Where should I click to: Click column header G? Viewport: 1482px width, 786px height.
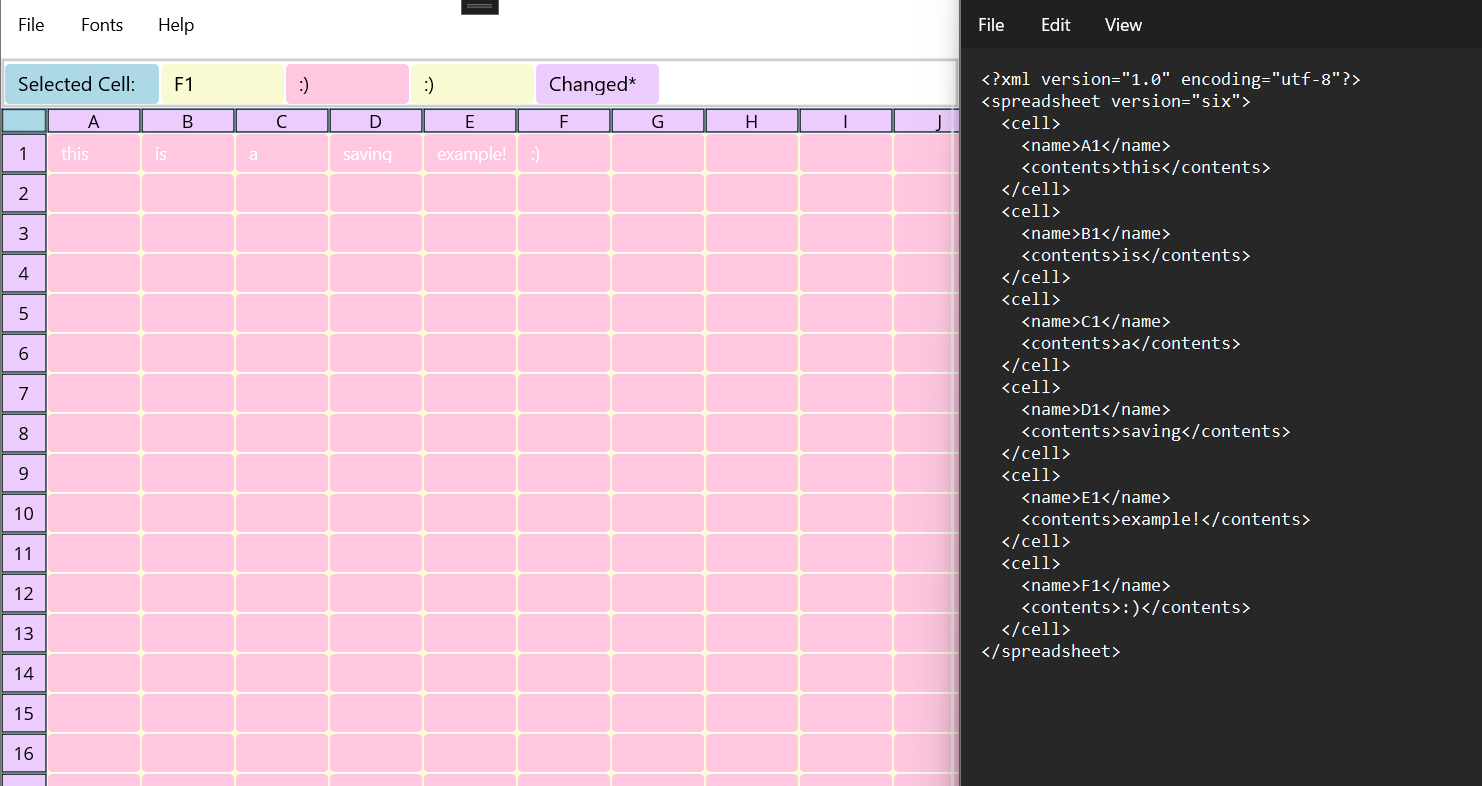(x=657, y=121)
